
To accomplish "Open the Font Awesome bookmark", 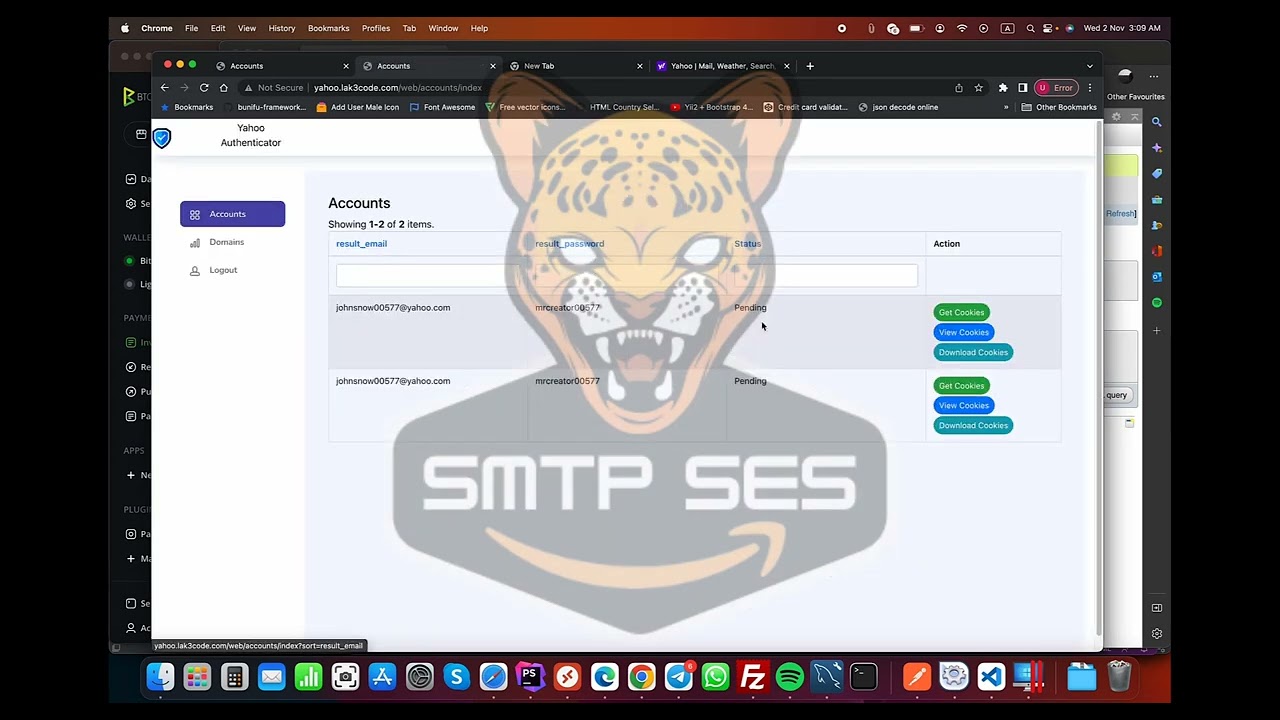I will [x=442, y=107].
